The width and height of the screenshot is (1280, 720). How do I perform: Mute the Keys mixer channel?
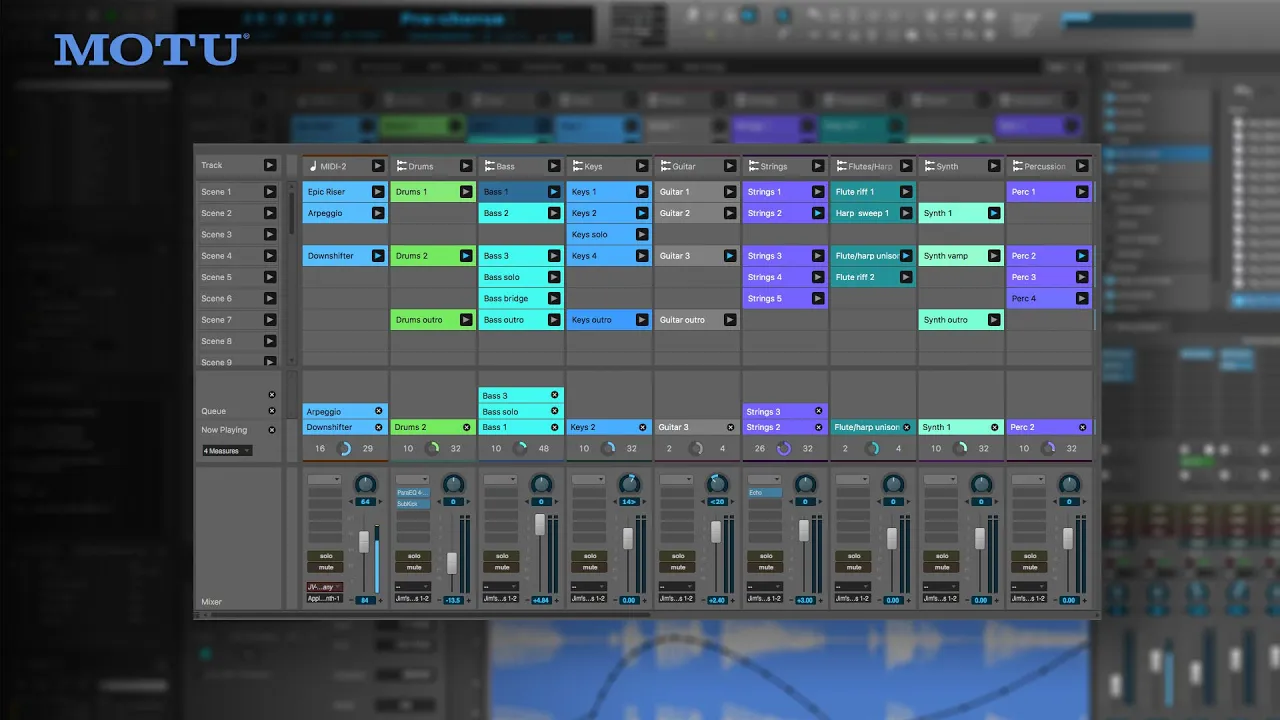coord(590,567)
